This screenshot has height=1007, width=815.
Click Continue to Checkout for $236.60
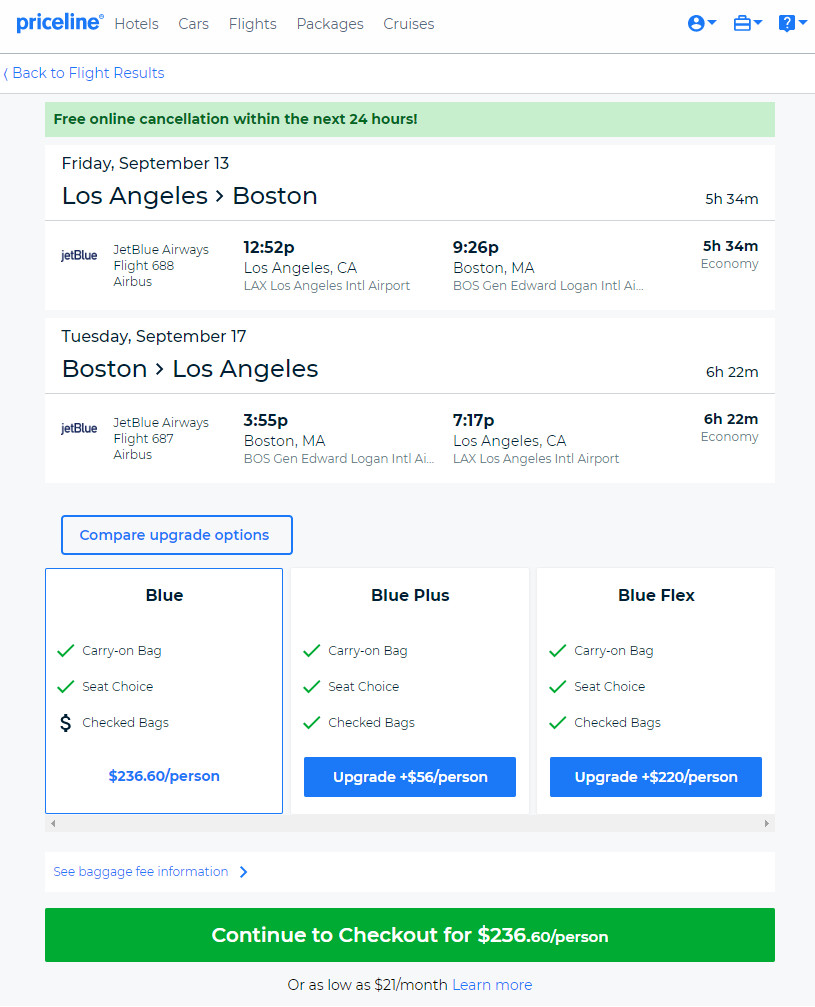(410, 935)
